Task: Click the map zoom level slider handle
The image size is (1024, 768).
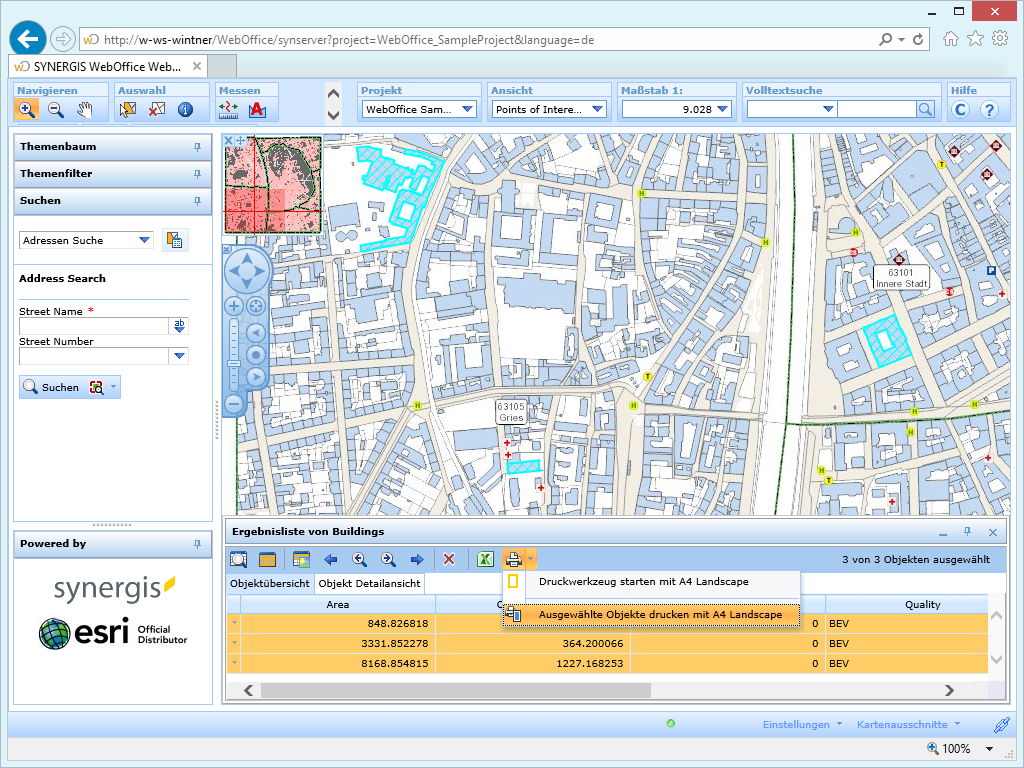Action: 234,364
